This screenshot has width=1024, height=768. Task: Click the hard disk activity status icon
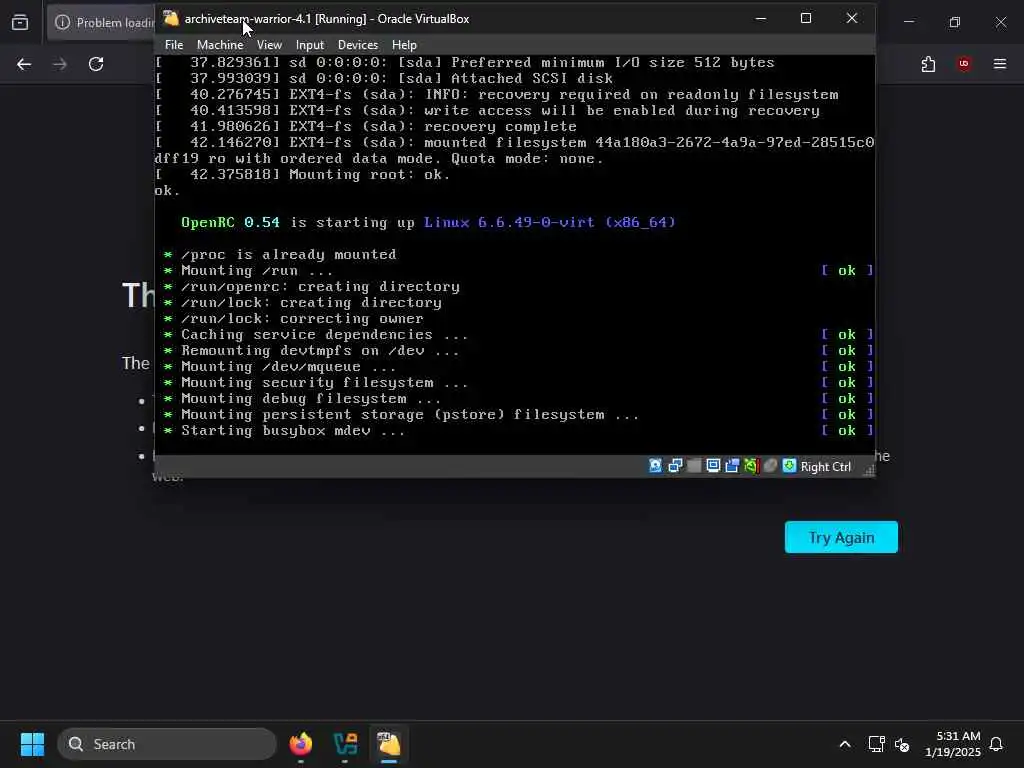click(656, 466)
